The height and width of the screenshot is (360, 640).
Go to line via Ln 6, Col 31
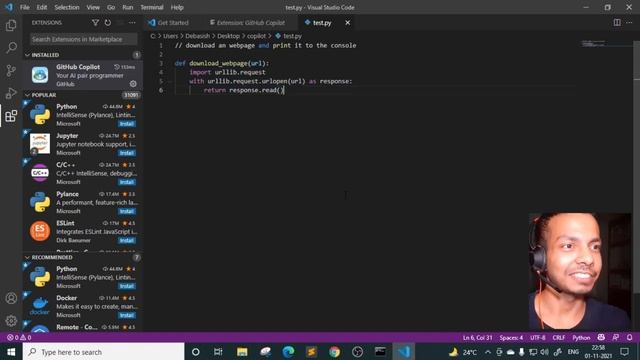tap(477, 338)
